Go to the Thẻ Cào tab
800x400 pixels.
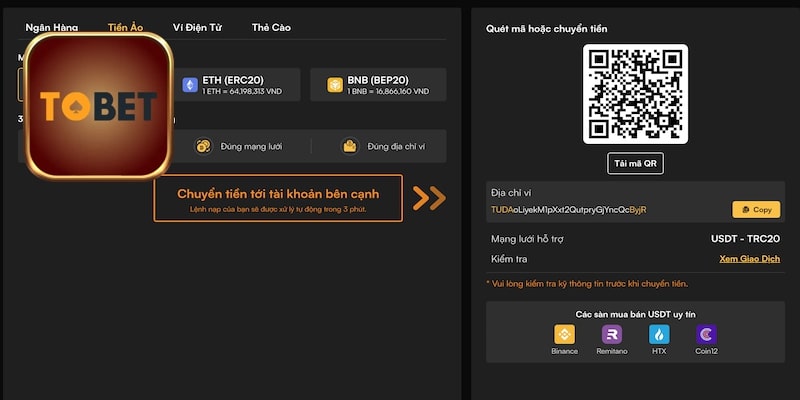tap(271, 28)
